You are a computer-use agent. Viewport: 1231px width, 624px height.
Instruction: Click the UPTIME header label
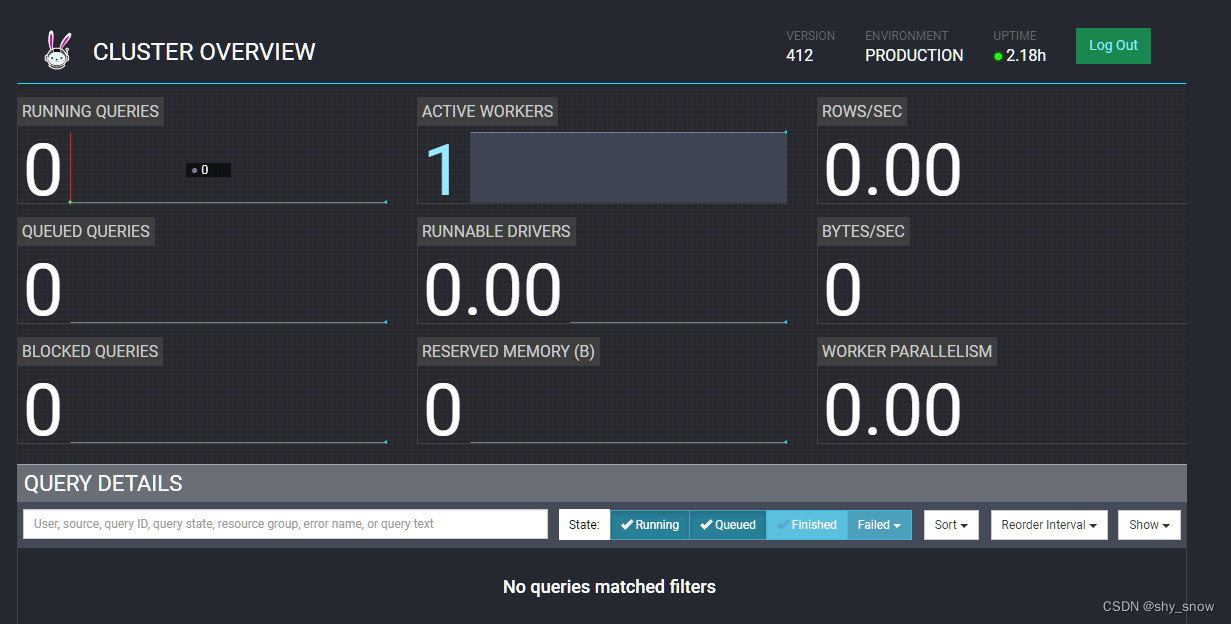pyautogui.click(x=1014, y=36)
